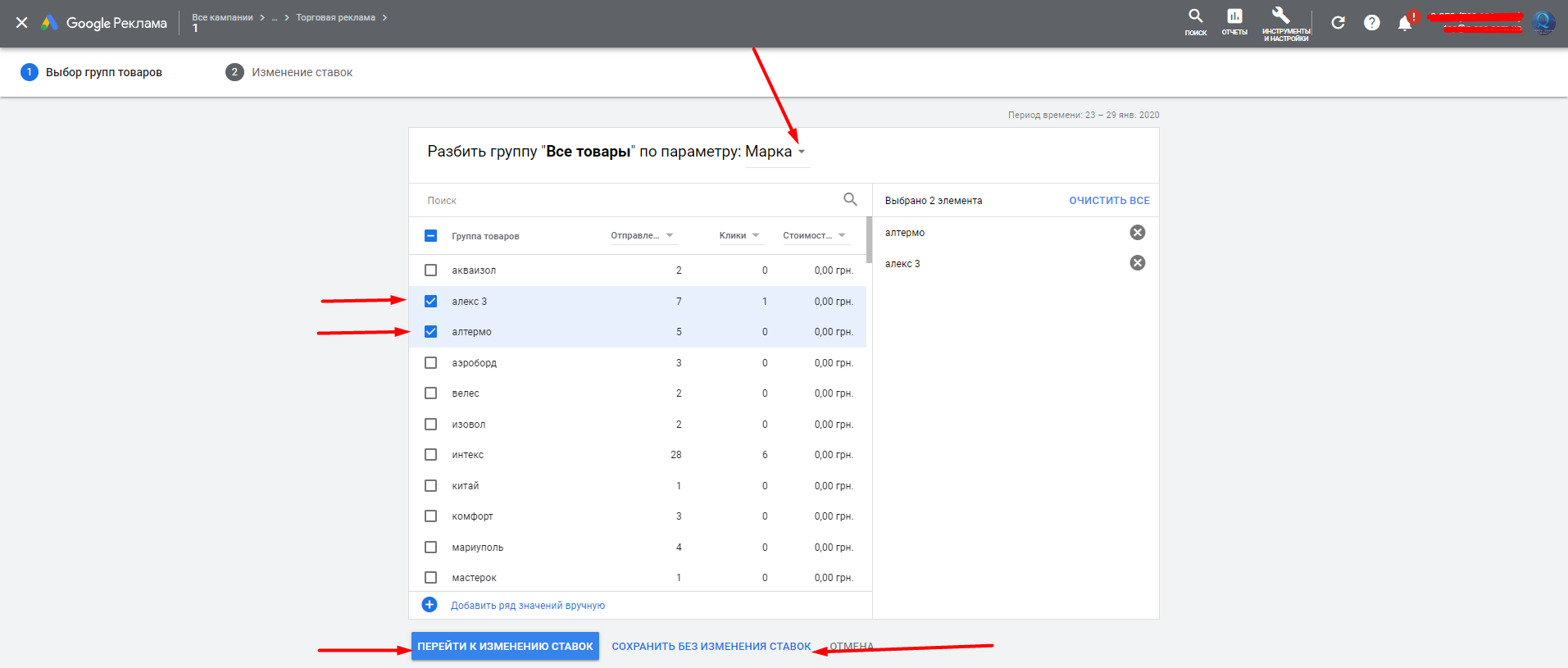The width and height of the screenshot is (1568, 668).
Task: Check the интекс product group checkbox
Action: tap(430, 455)
